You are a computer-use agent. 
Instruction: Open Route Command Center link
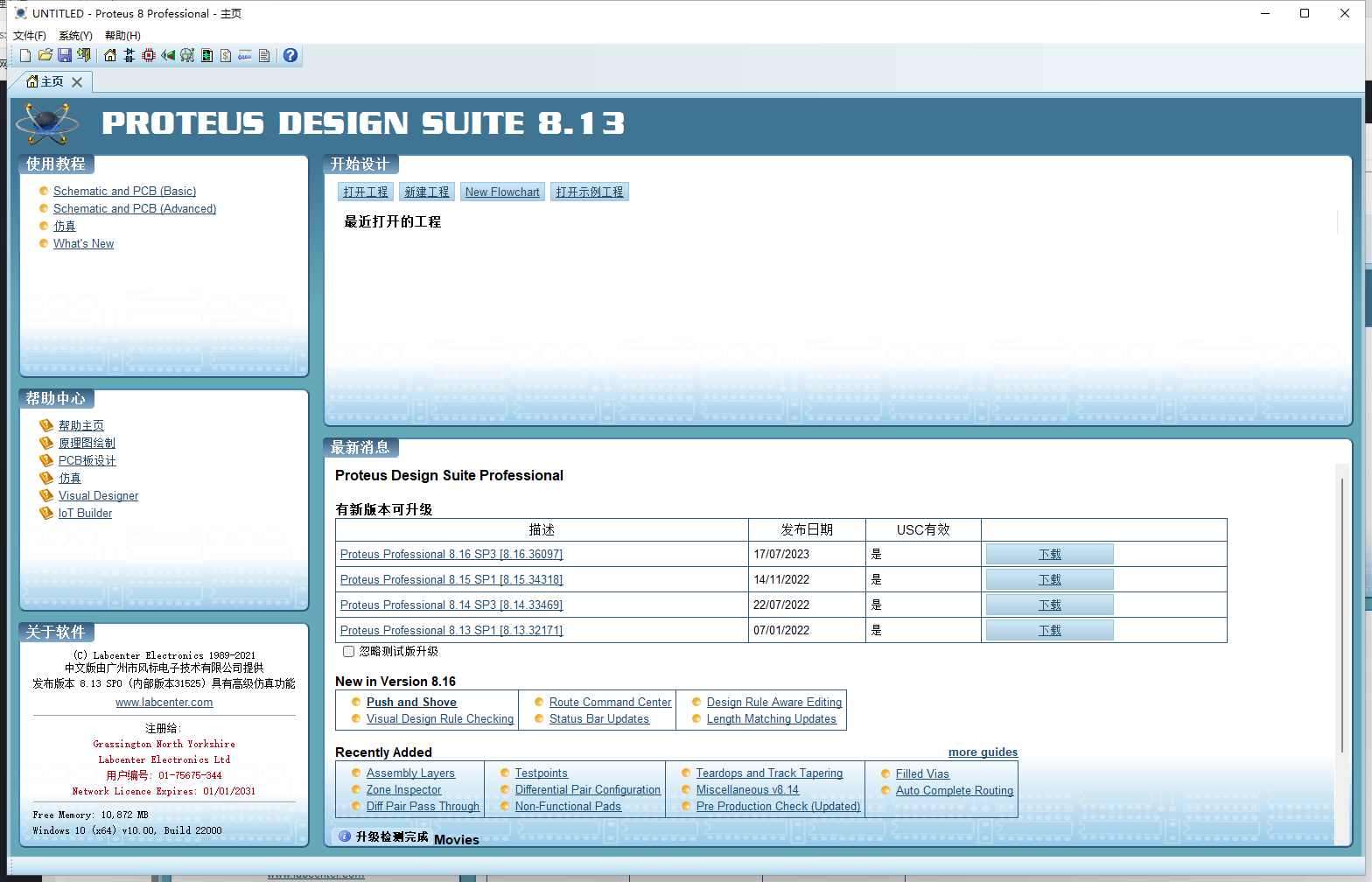point(610,702)
